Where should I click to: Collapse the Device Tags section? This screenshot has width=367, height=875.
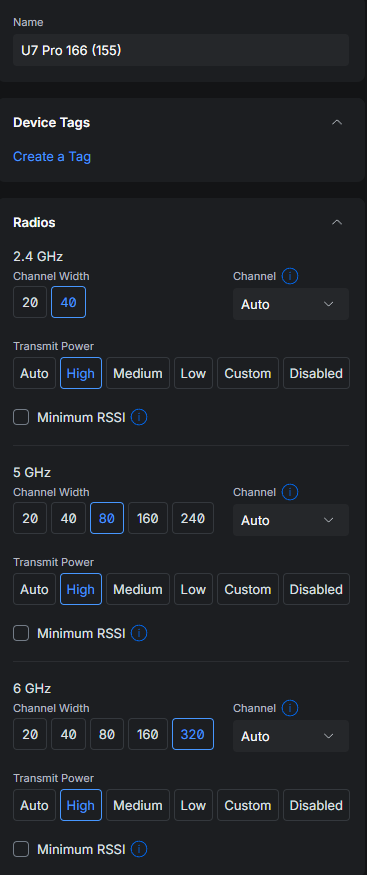tap(337, 122)
